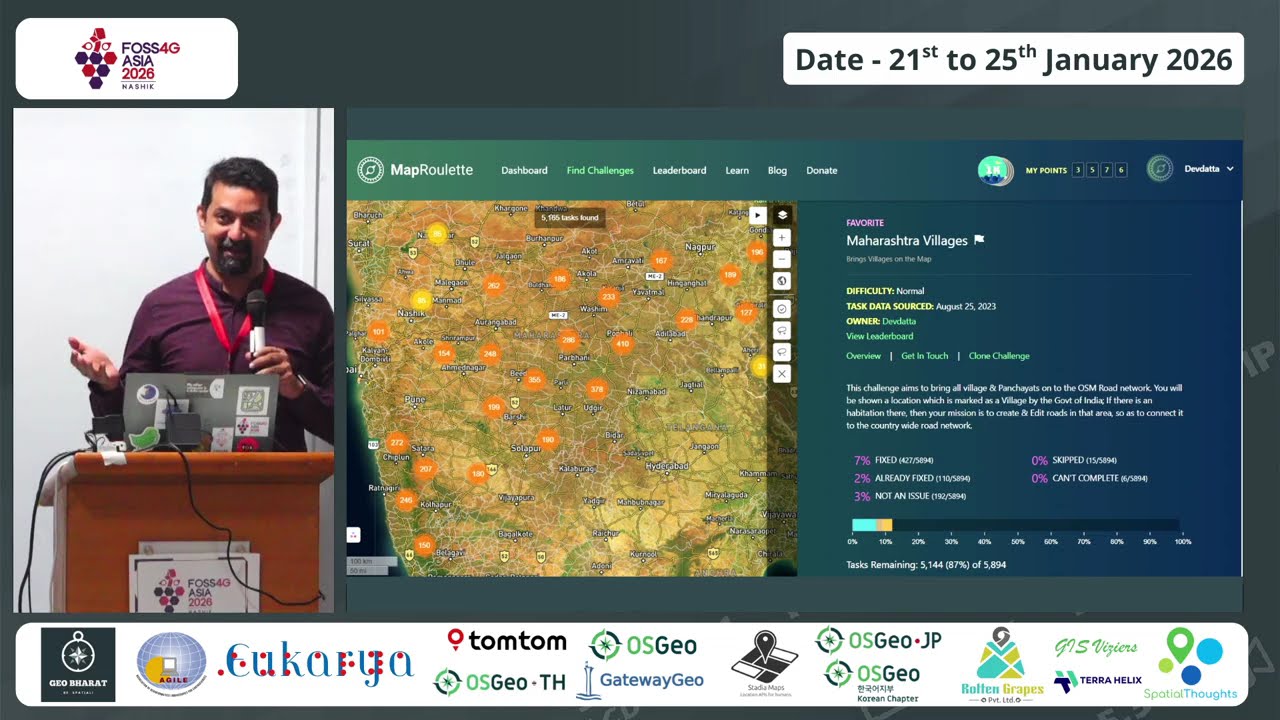Open the Blog link in navigation

point(777,170)
